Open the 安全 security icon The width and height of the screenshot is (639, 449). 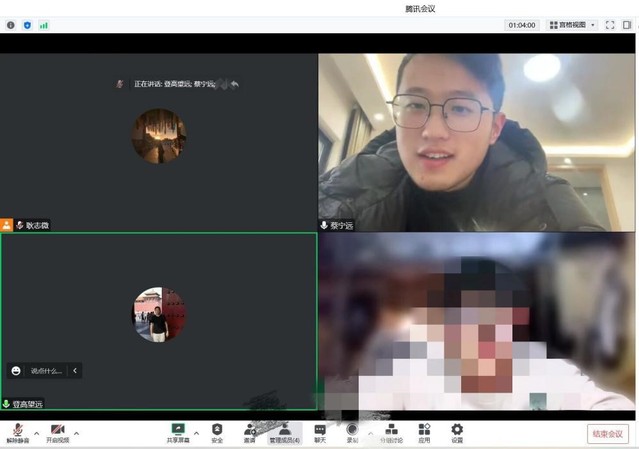tap(217, 430)
